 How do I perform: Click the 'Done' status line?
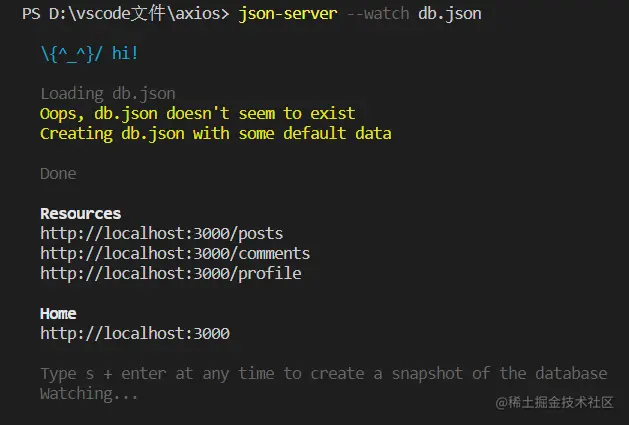[58, 174]
